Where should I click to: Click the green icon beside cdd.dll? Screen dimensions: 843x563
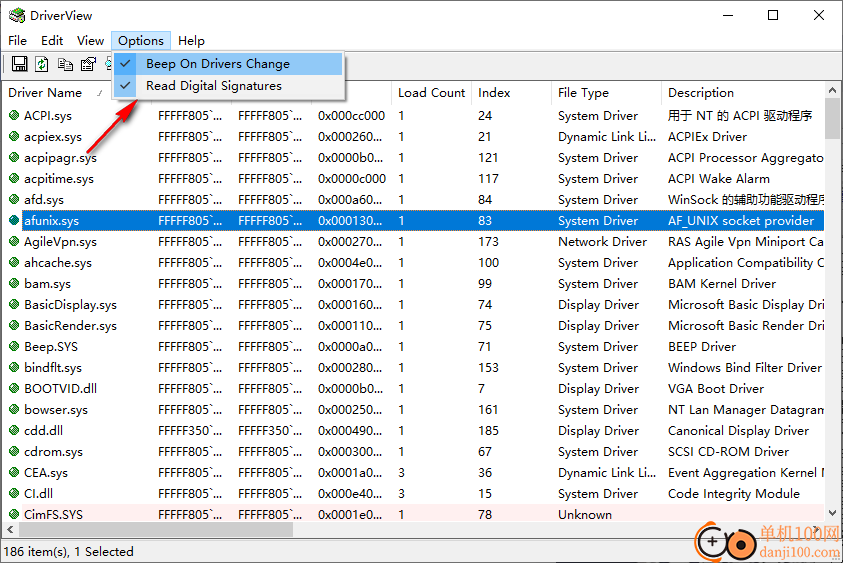(15, 430)
